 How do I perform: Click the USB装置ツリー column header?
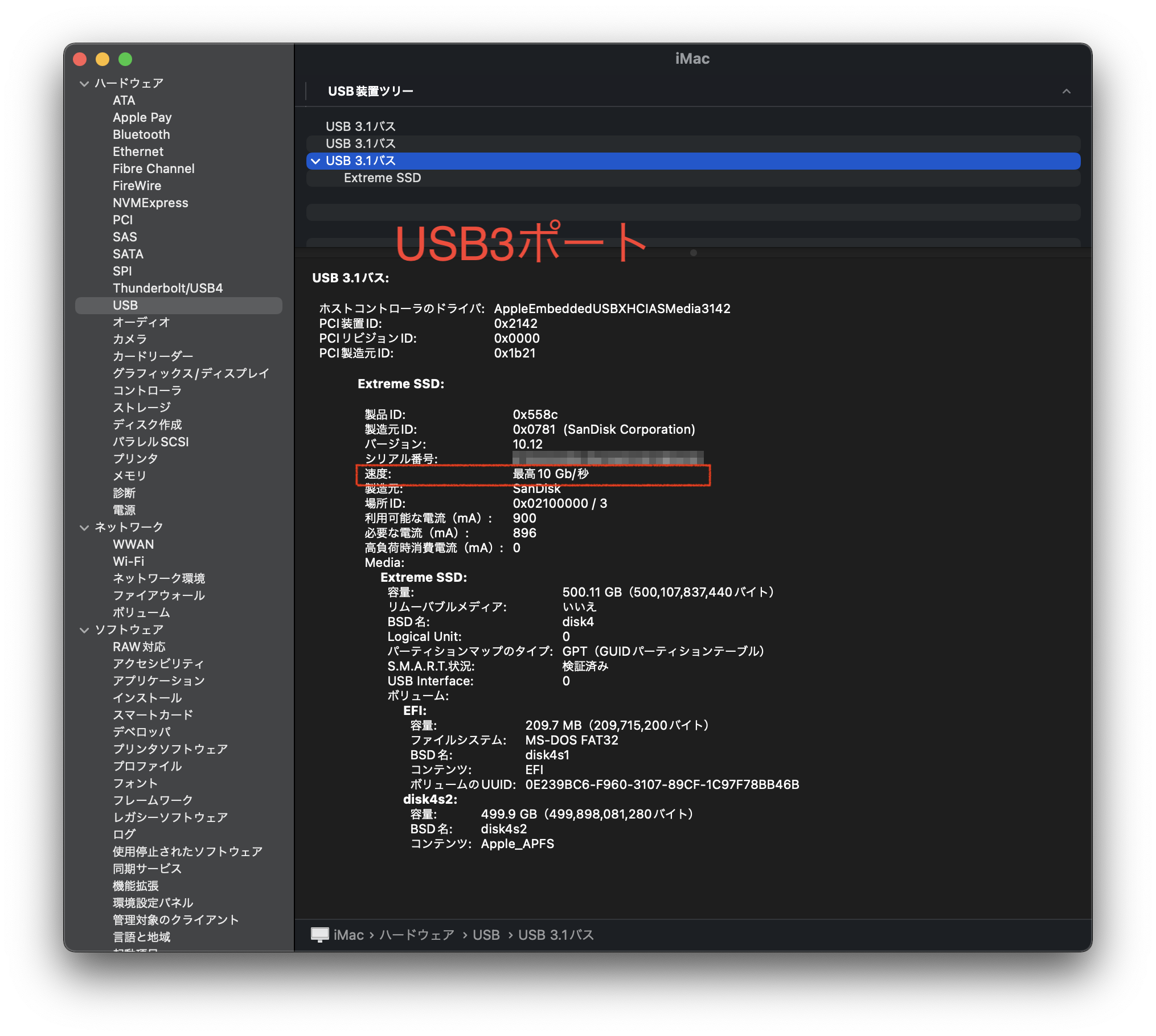(x=371, y=91)
